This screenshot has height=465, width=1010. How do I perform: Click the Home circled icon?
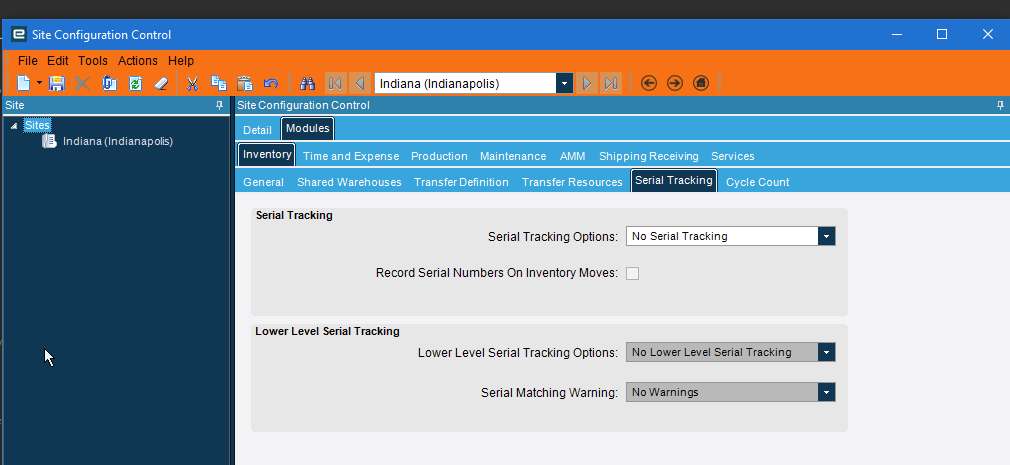tap(701, 83)
